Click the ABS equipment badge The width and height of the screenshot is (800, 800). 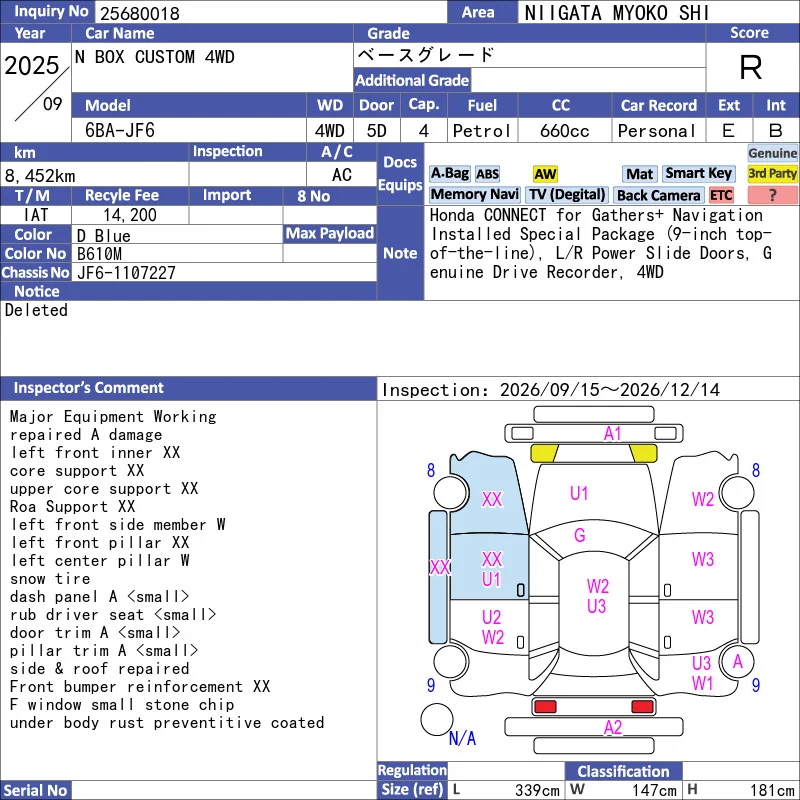click(x=487, y=174)
